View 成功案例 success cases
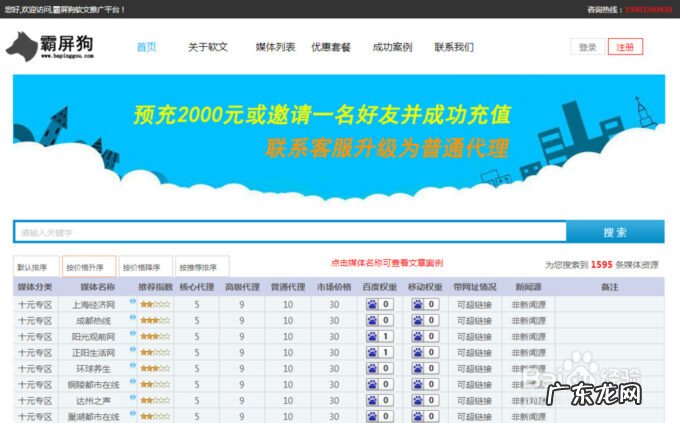This screenshot has height=423, width=680. pyautogui.click(x=392, y=47)
